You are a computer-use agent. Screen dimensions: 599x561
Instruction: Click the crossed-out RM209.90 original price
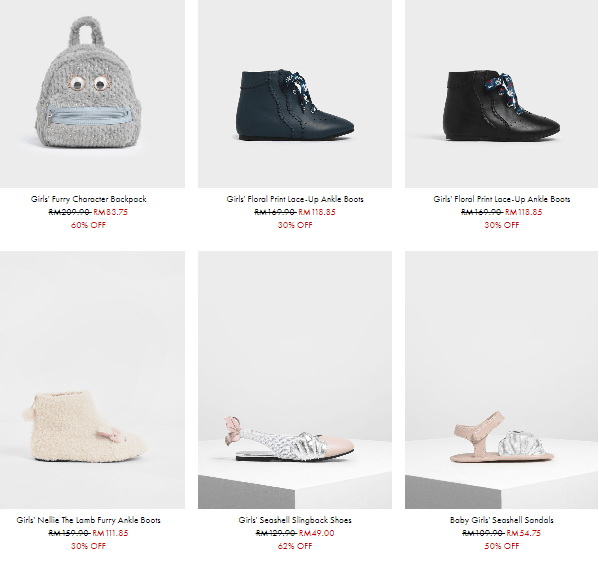click(x=70, y=212)
